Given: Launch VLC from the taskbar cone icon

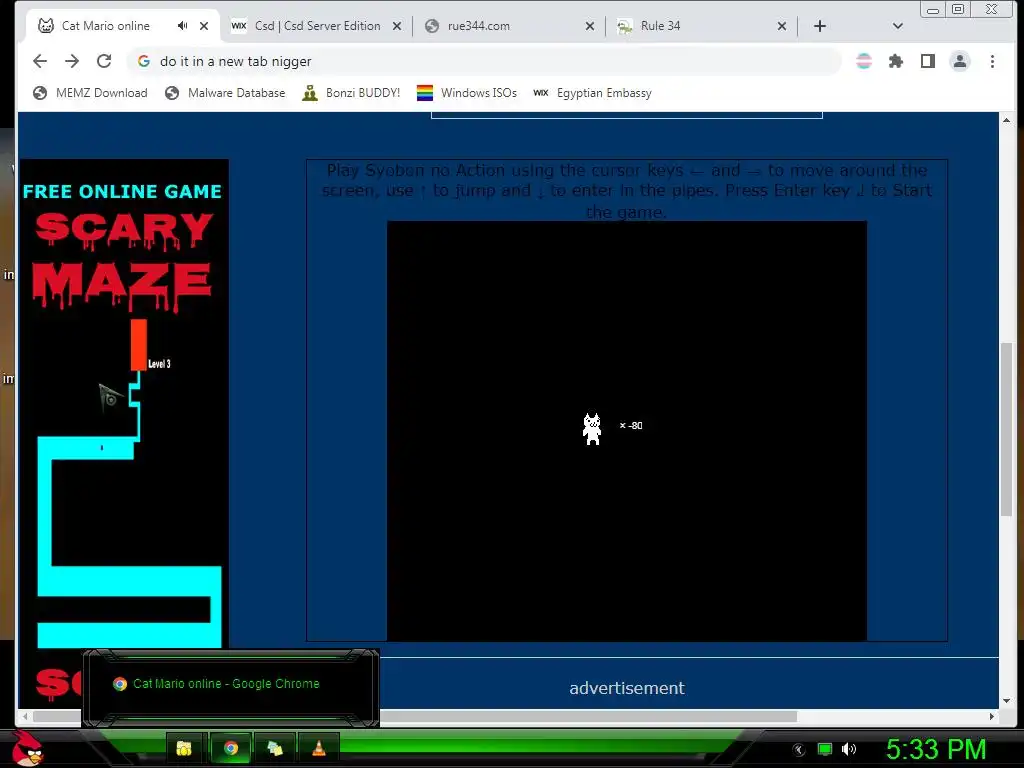Looking at the screenshot, I should tap(319, 748).
